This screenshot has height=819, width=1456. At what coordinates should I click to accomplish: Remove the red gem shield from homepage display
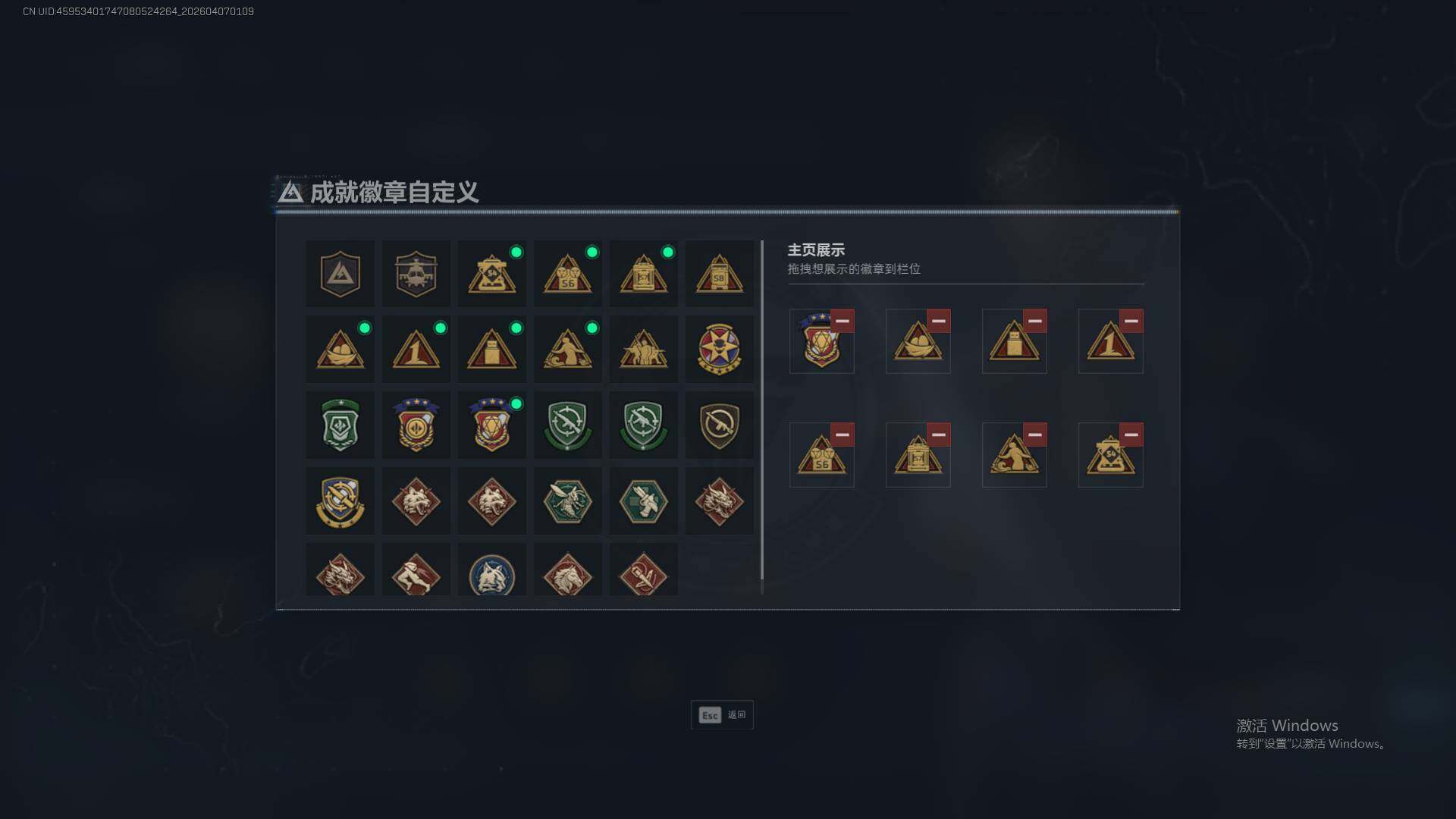click(843, 321)
